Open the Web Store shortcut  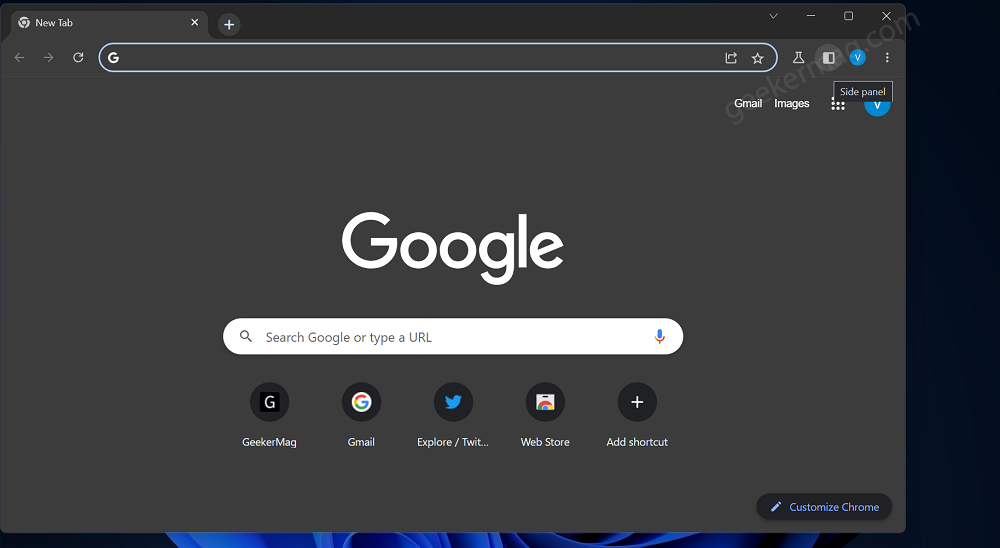(x=545, y=415)
